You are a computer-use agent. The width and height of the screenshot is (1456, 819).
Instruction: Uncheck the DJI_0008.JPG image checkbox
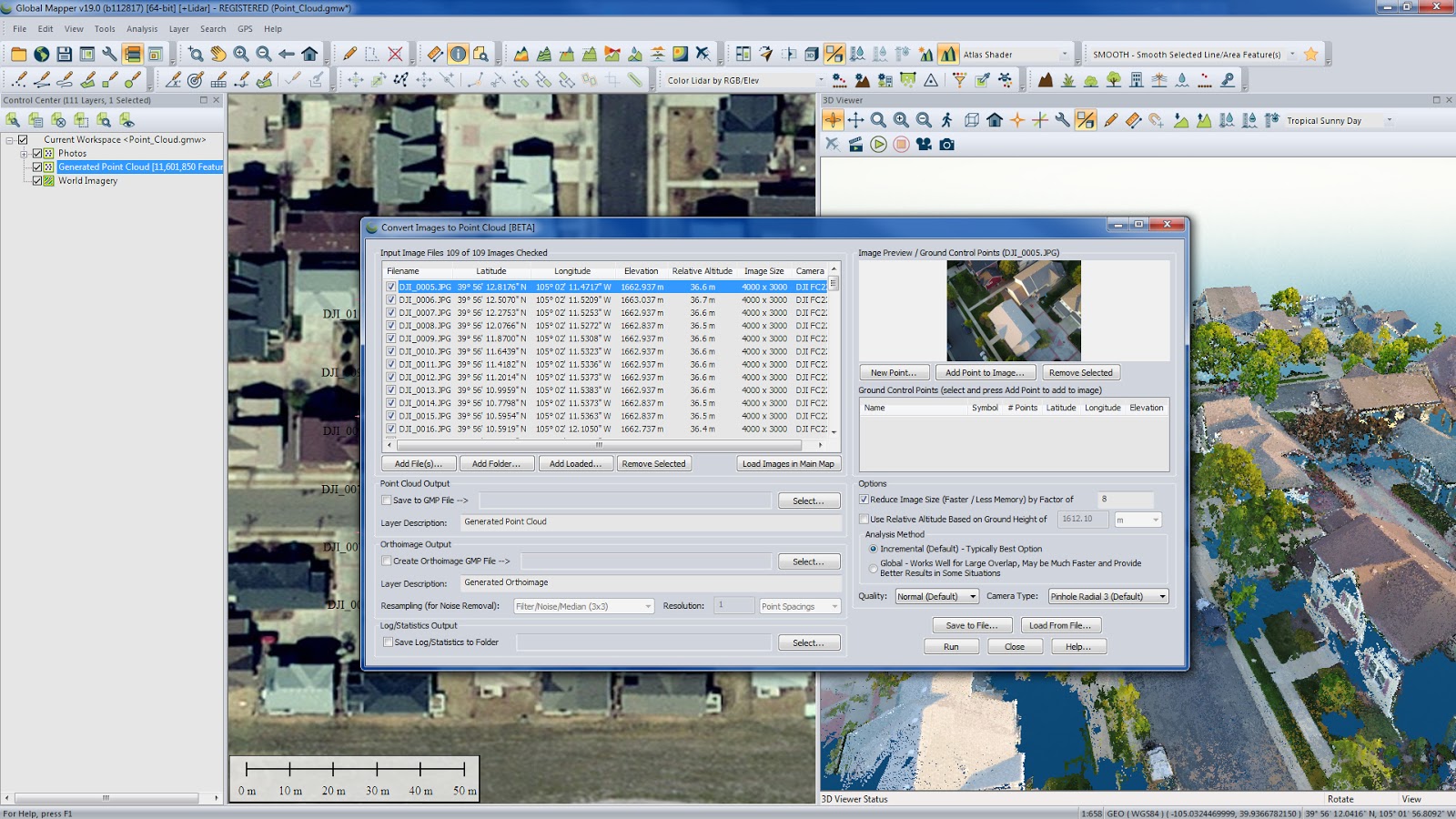(x=391, y=326)
